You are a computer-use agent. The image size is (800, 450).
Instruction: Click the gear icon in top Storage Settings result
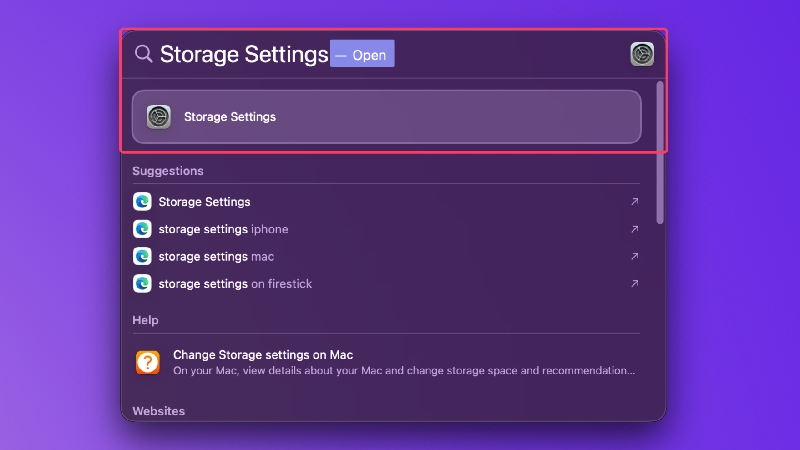point(159,117)
